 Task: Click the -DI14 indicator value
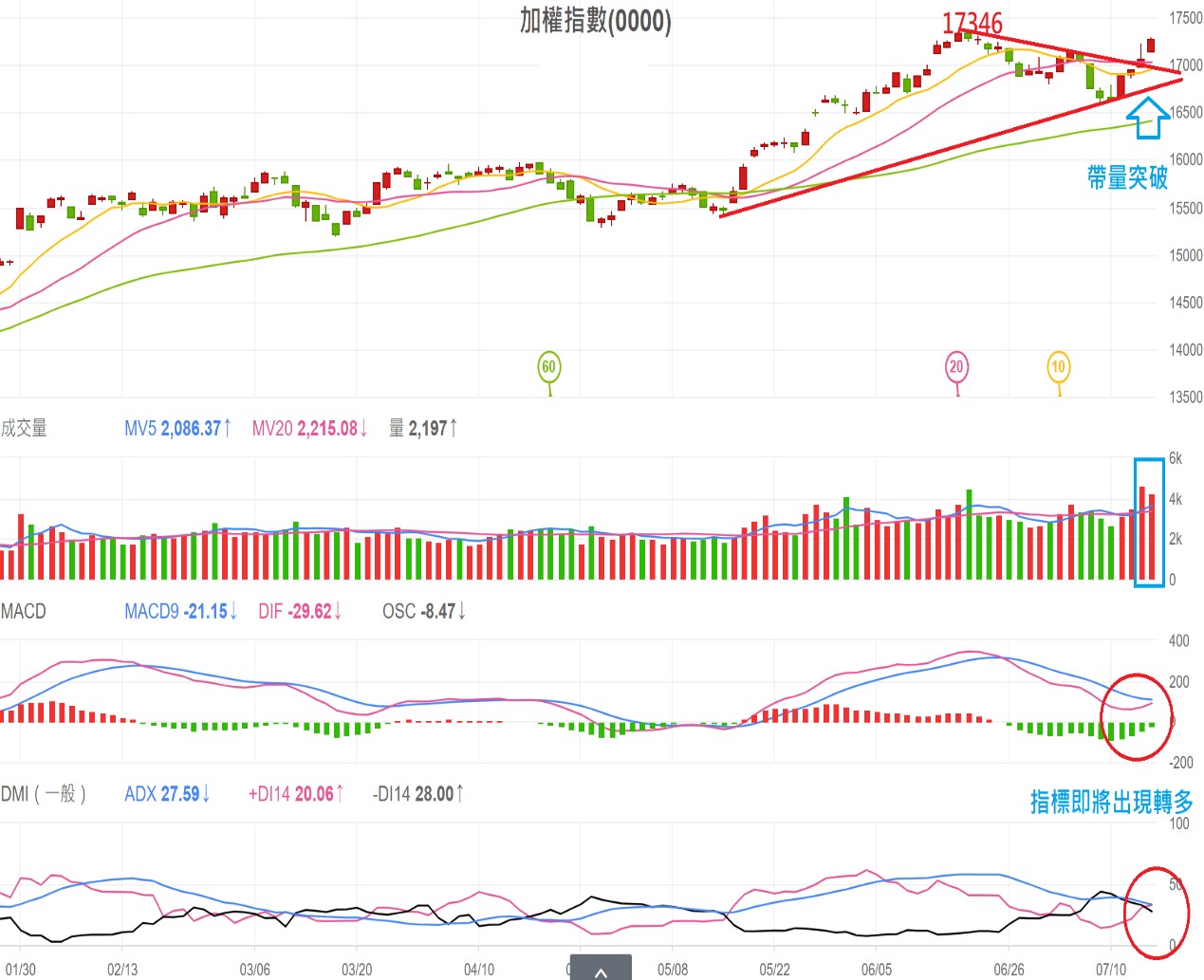tap(417, 794)
